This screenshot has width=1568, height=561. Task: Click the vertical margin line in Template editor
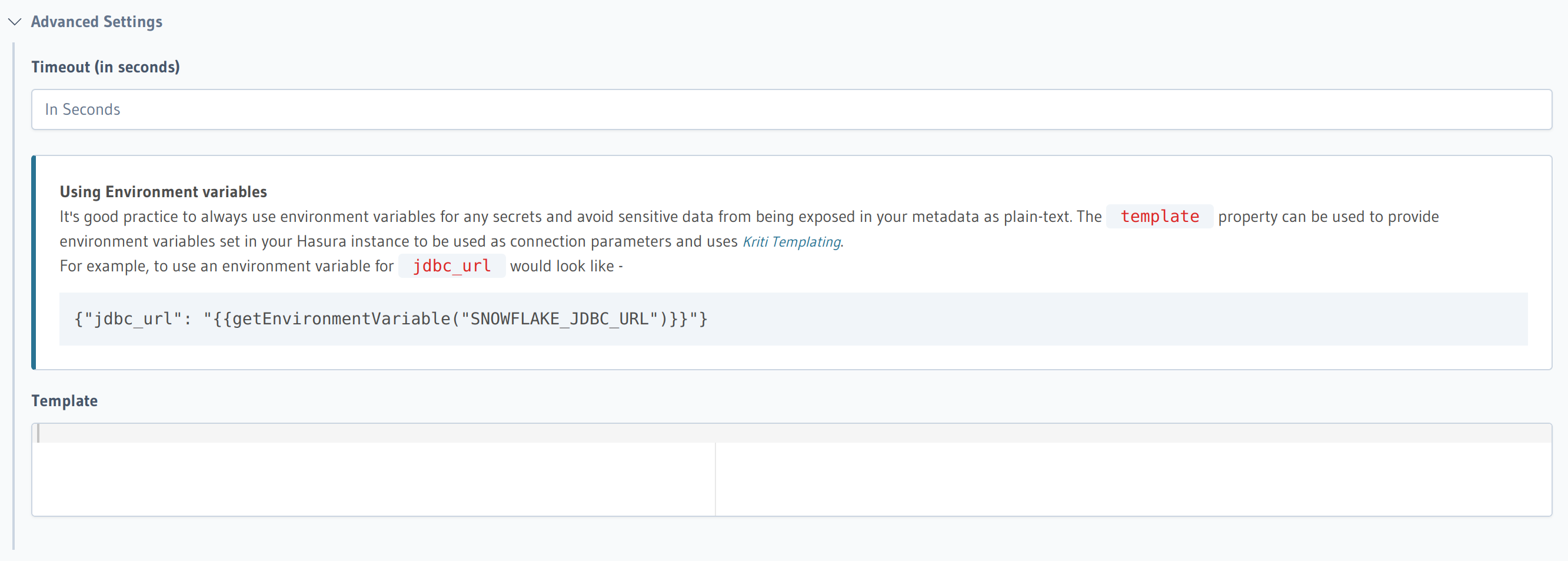pyautogui.click(x=715, y=481)
